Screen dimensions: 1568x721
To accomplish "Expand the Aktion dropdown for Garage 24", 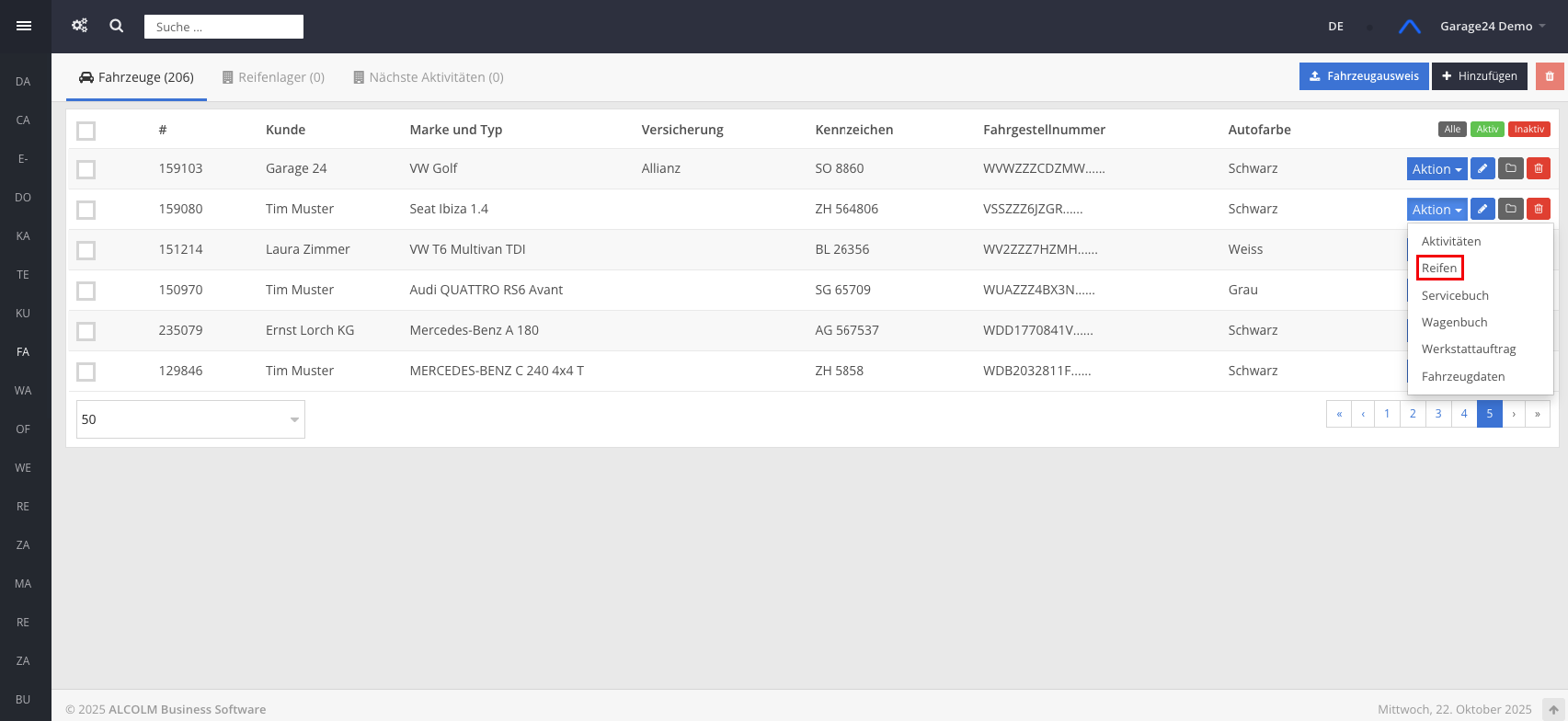I will (1436, 169).
